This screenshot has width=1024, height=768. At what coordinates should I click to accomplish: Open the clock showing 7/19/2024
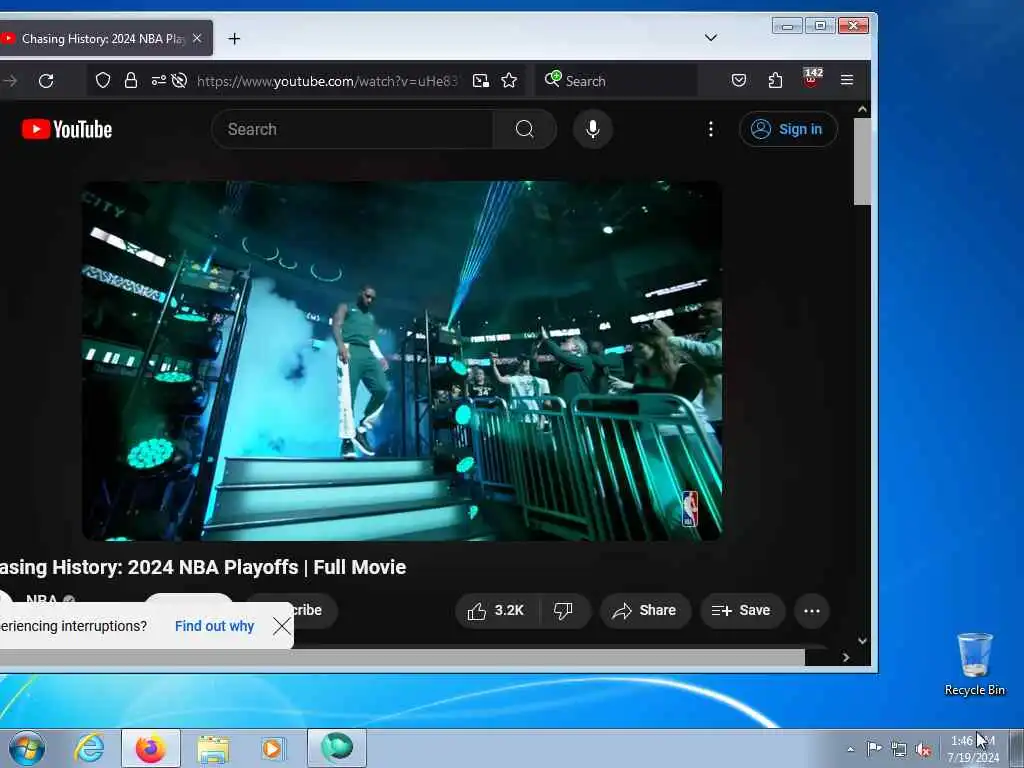click(973, 749)
